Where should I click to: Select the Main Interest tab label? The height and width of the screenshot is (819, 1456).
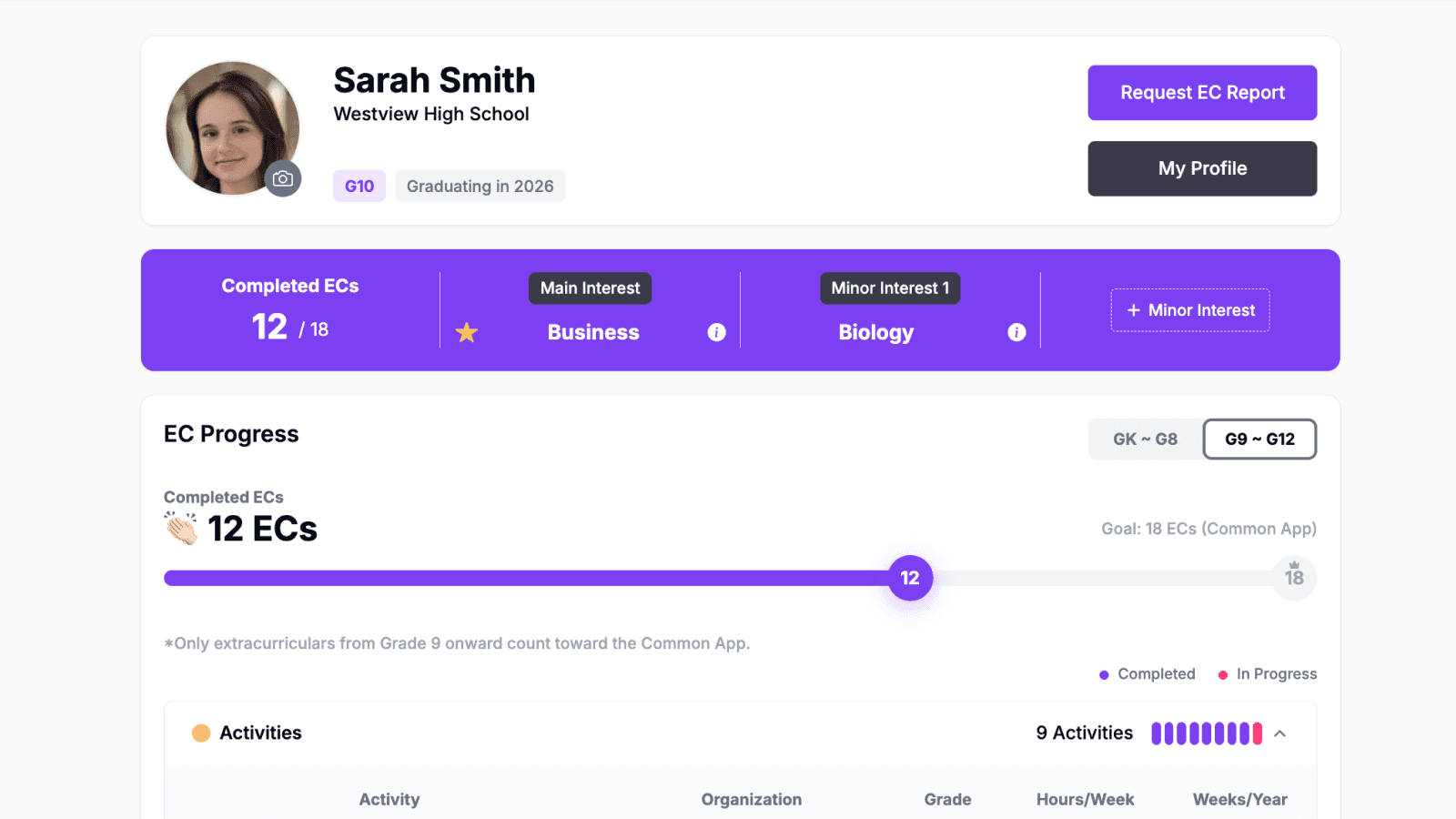590,288
